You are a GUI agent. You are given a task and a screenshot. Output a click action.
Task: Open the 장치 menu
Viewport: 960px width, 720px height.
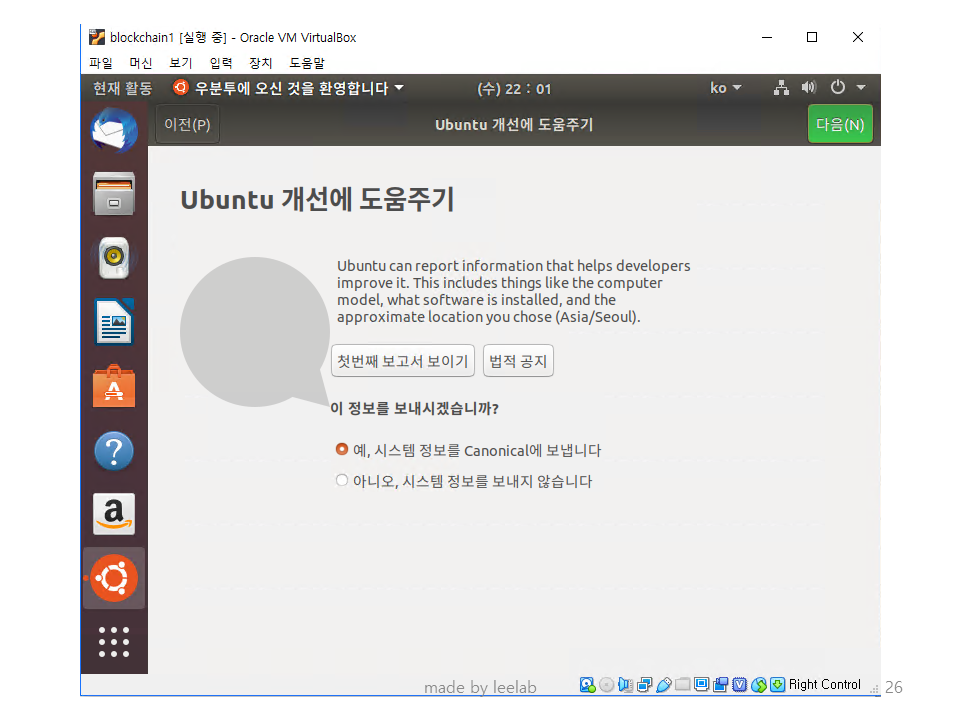261,62
